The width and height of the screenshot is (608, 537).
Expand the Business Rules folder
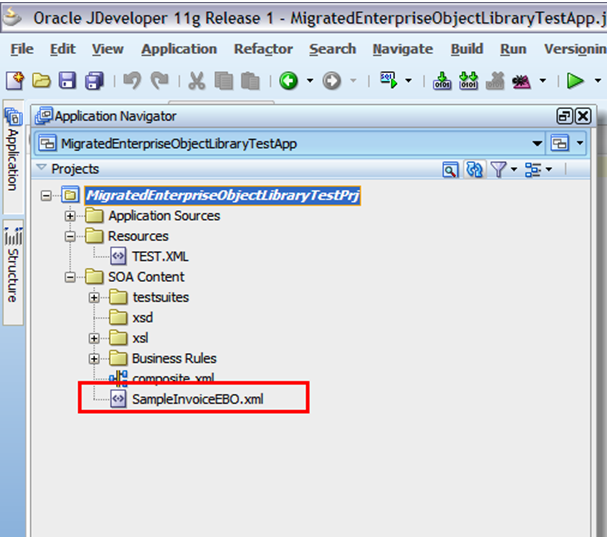(94, 359)
